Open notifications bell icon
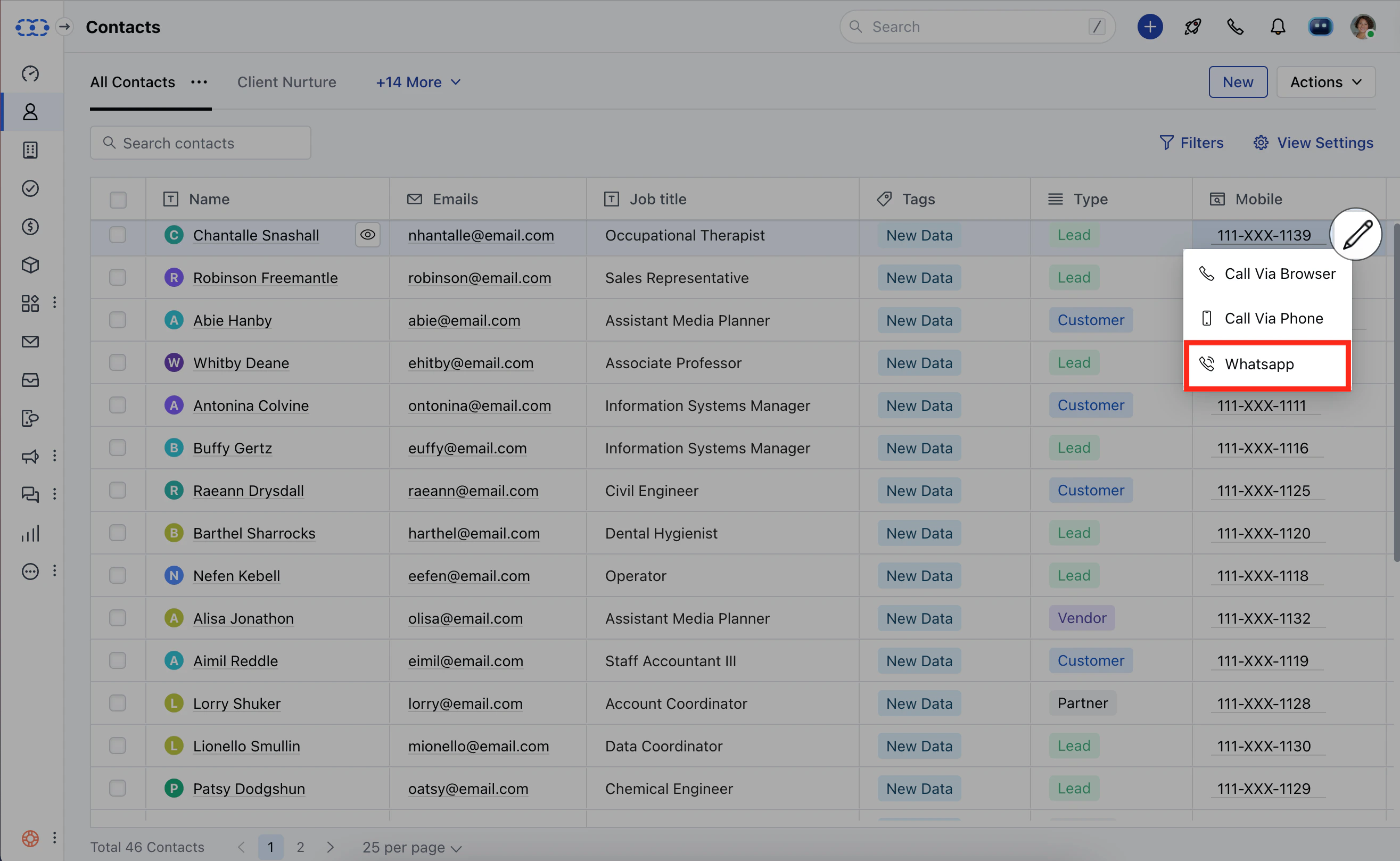This screenshot has height=861, width=1400. click(x=1278, y=27)
